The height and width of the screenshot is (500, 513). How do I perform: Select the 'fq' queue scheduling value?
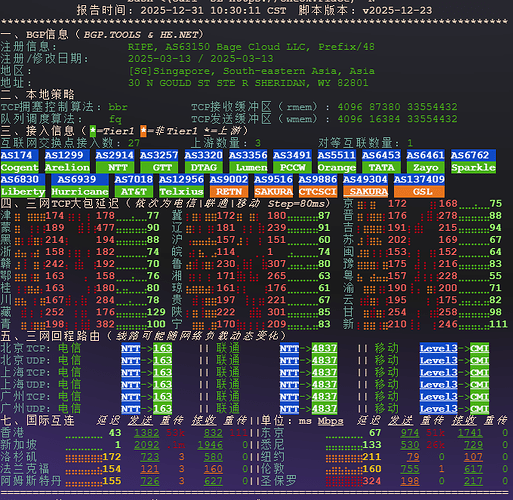click(115, 119)
